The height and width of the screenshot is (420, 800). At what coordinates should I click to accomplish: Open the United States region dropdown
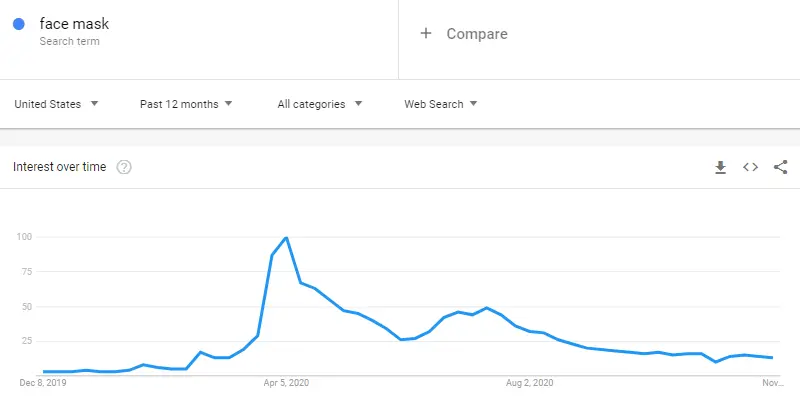(56, 104)
